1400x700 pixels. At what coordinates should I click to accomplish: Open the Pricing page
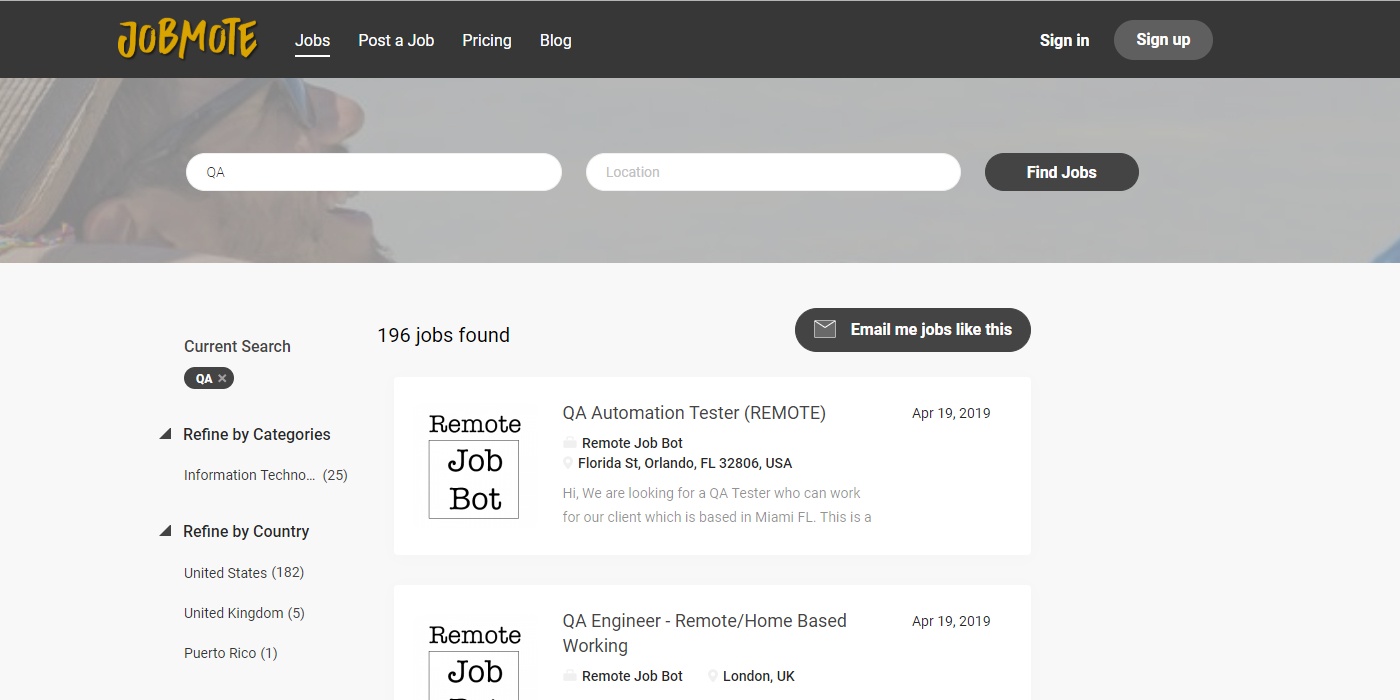tap(487, 41)
